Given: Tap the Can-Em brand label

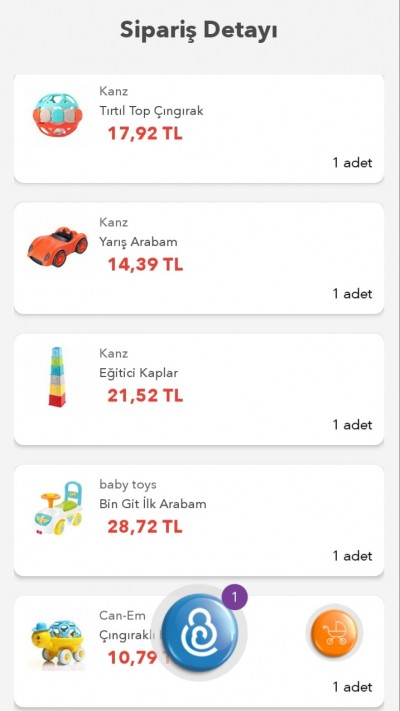Looking at the screenshot, I should click(x=122, y=615).
